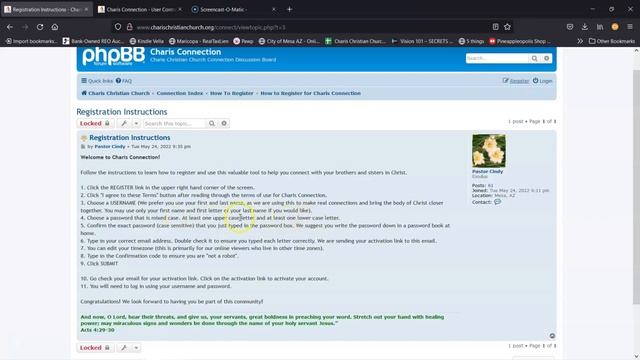Open advanced search gear beside topic search

click(224, 123)
